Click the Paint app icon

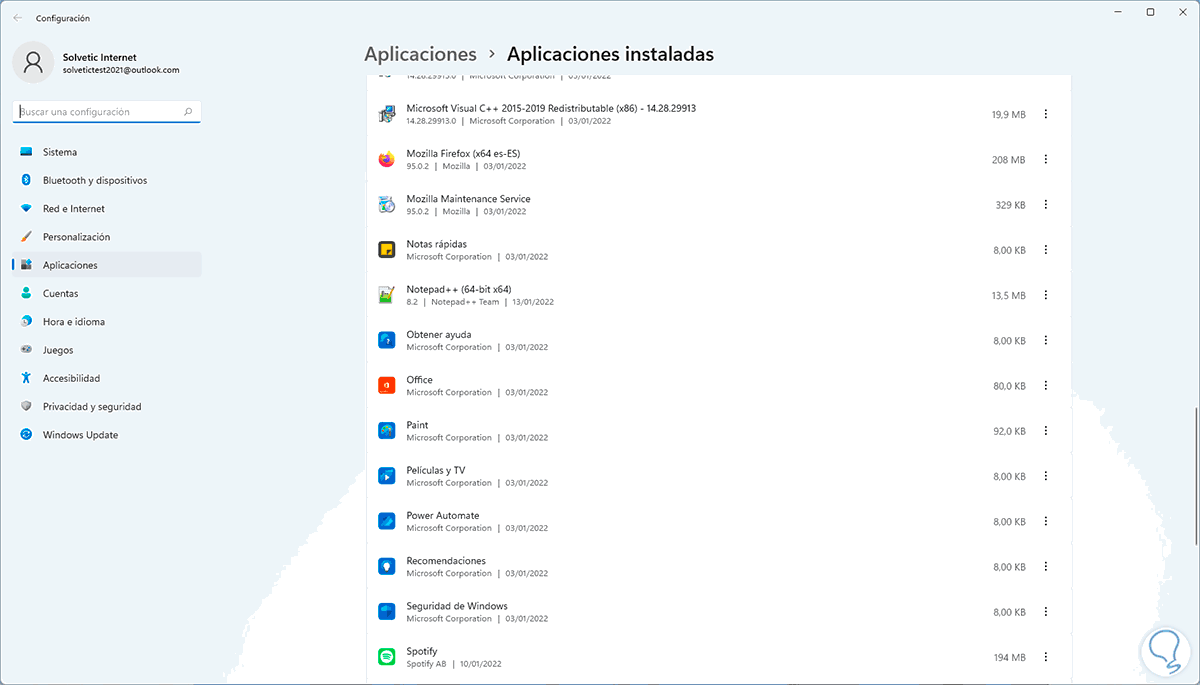click(387, 431)
